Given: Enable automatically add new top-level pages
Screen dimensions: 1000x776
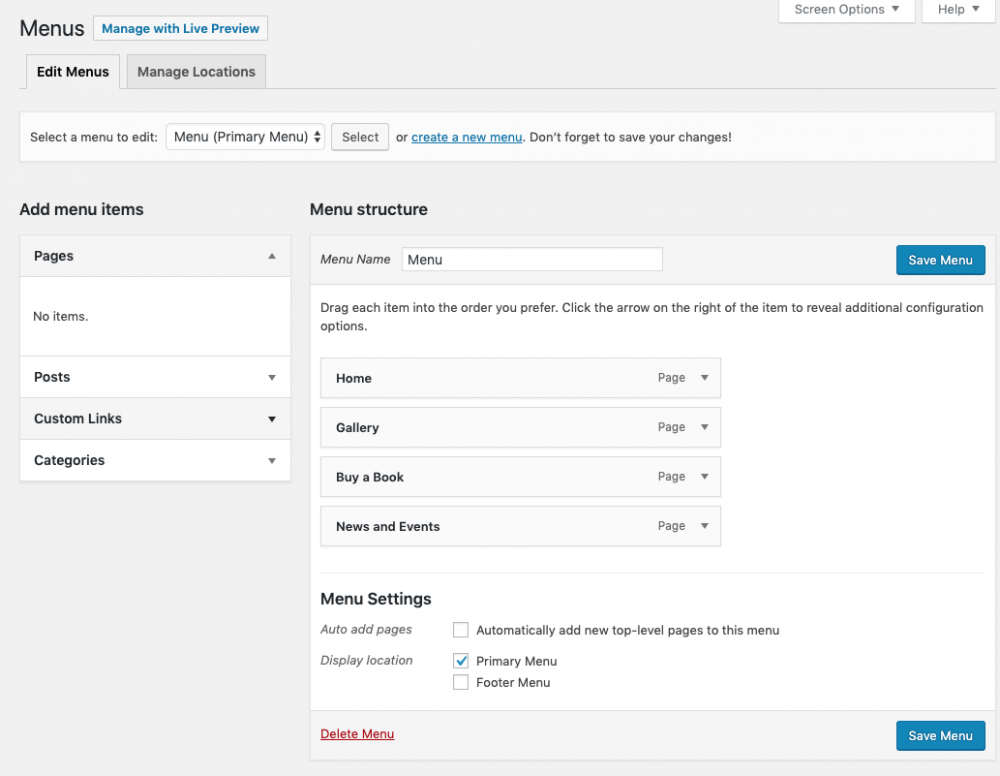Looking at the screenshot, I should tap(460, 630).
